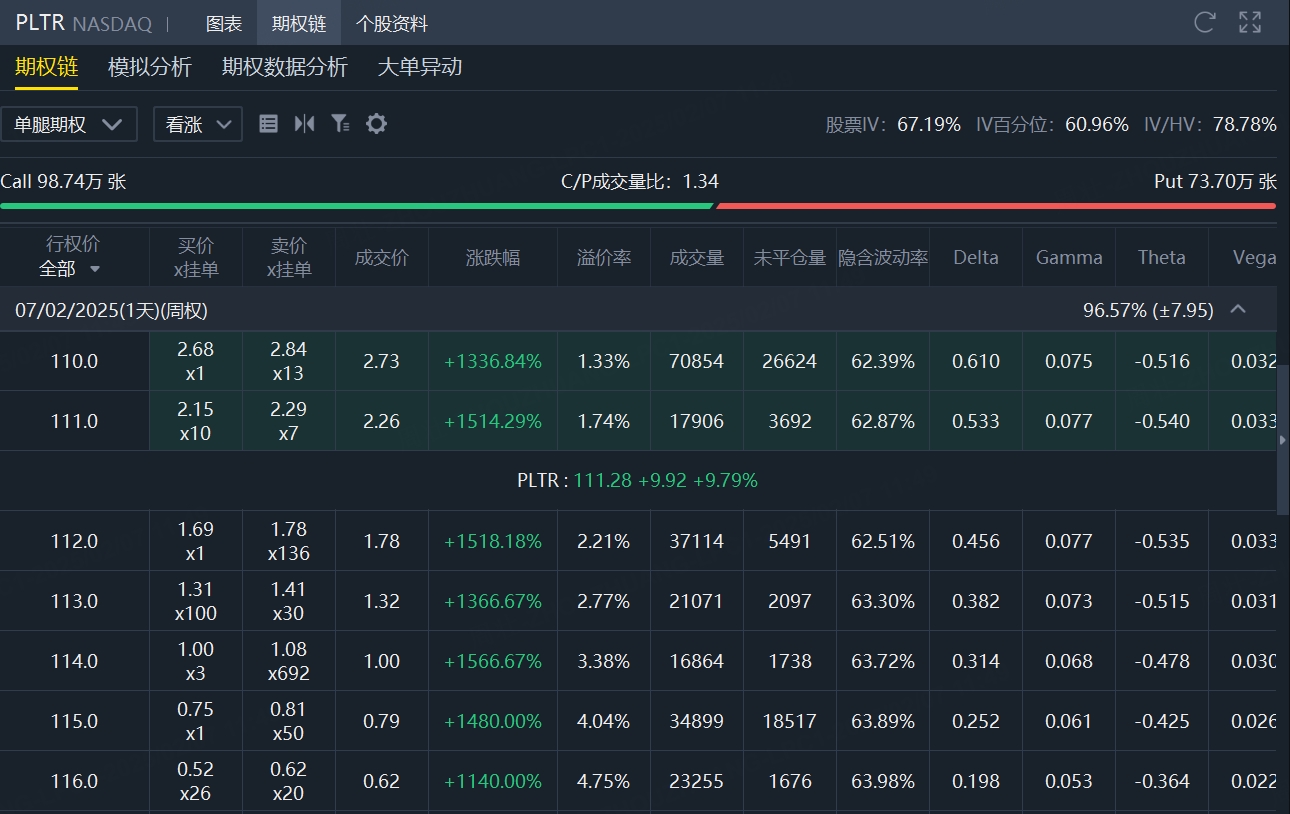Click the 卖价 x挂单 column header

289,257
